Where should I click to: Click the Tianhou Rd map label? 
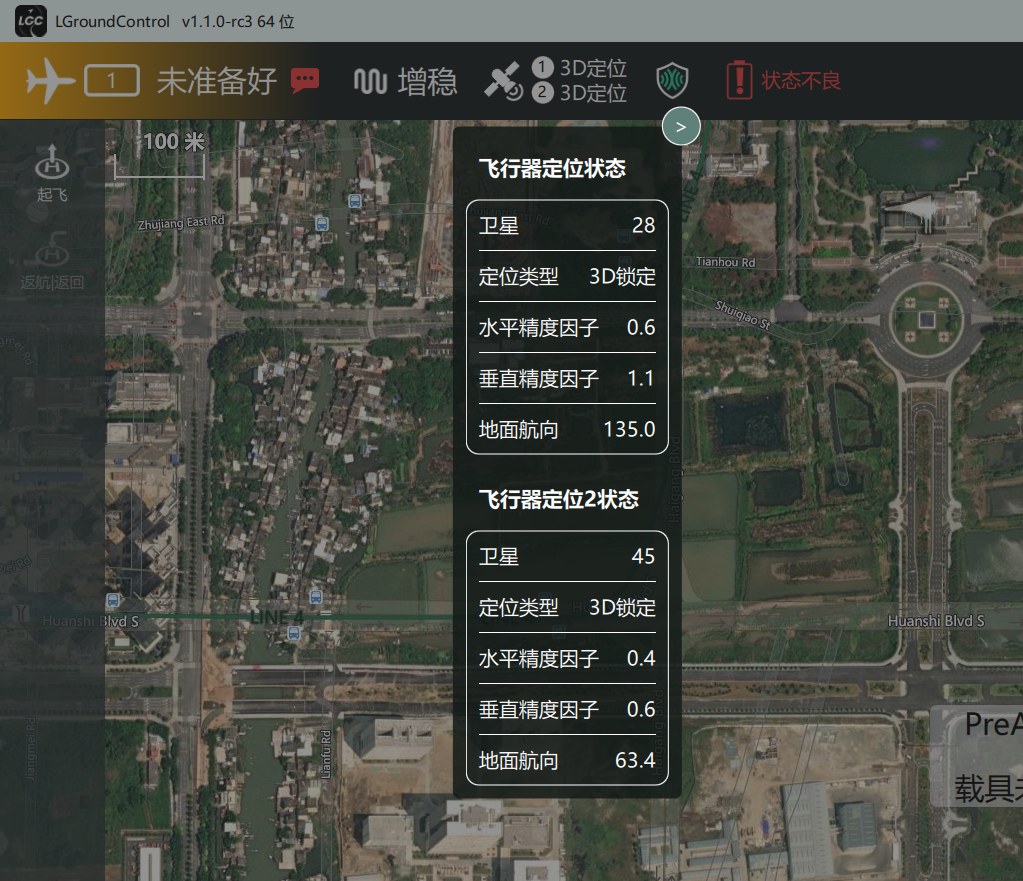(x=725, y=262)
